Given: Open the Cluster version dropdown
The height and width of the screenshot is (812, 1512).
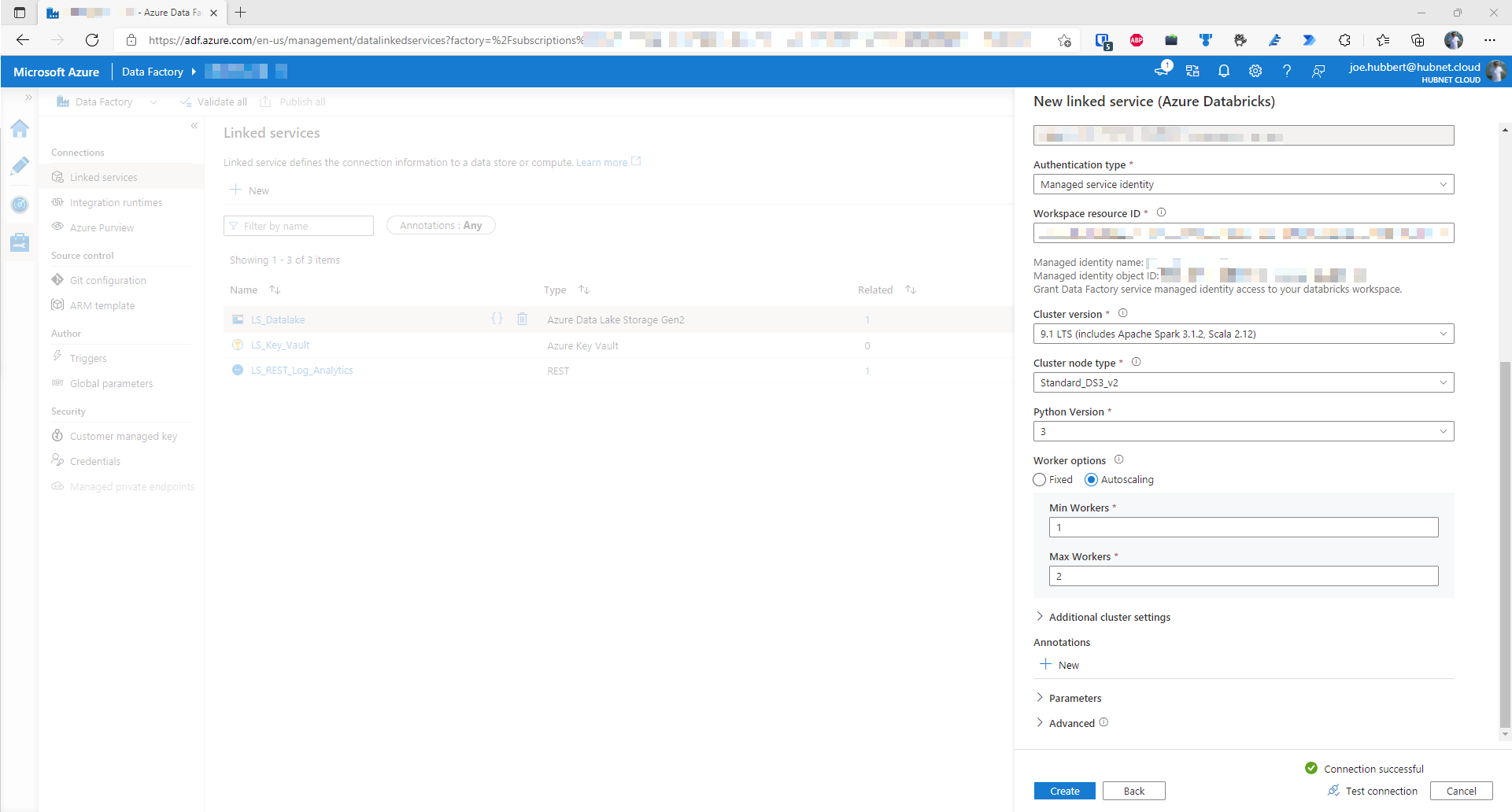Looking at the screenshot, I should coord(1244,334).
